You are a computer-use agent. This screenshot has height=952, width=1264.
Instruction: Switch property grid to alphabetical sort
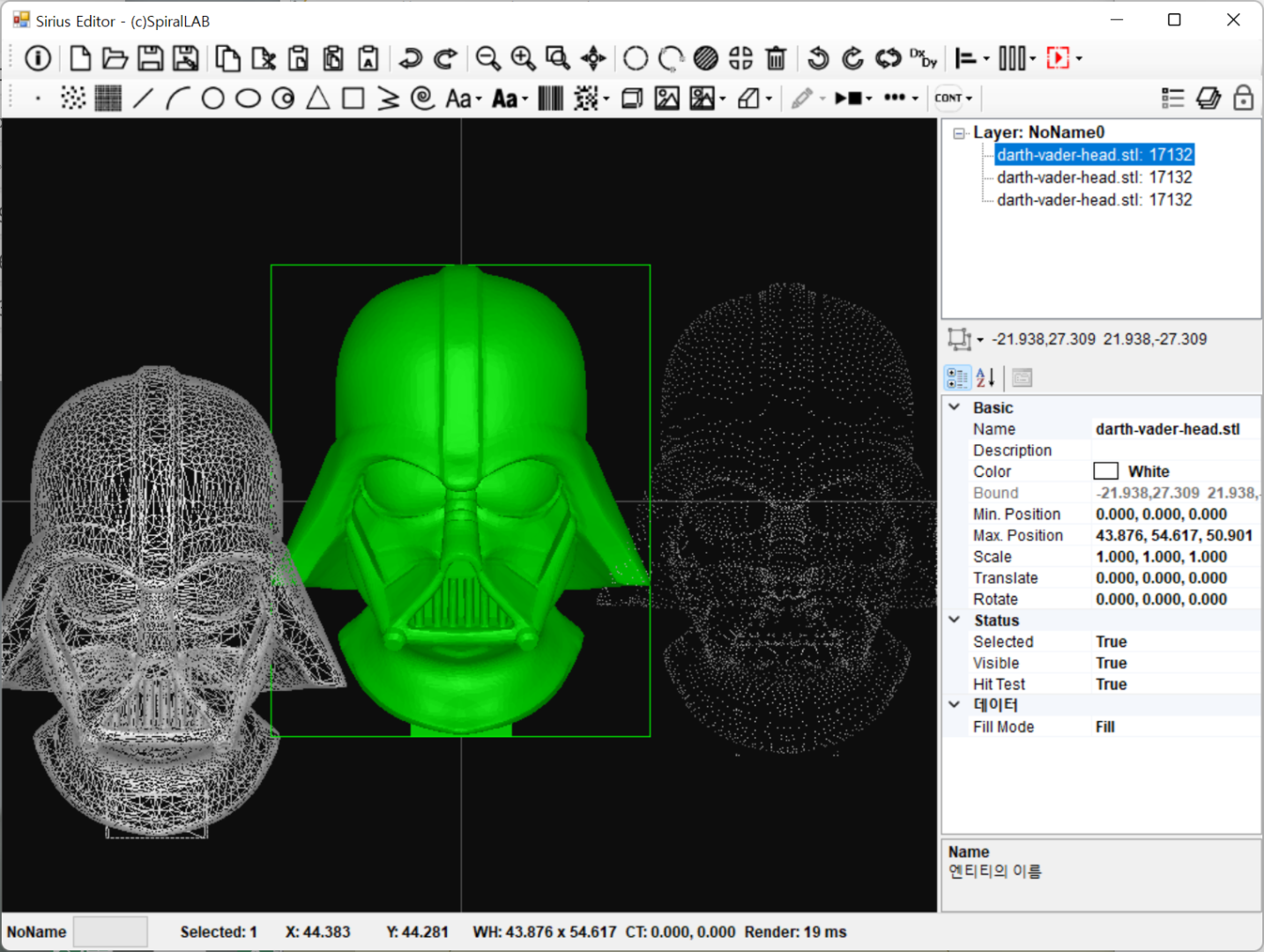pos(985,378)
